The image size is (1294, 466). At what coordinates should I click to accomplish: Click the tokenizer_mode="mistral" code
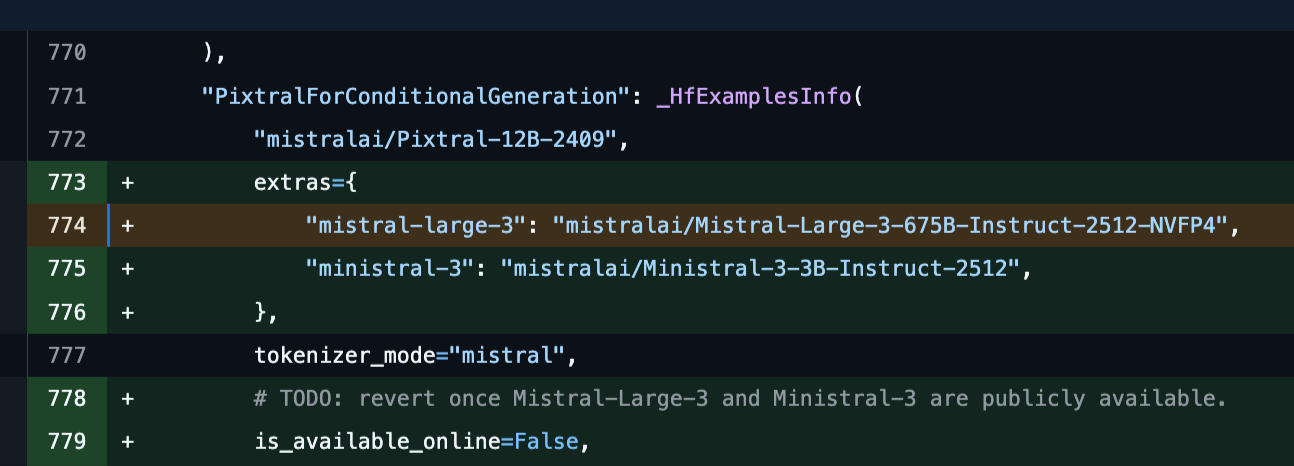(x=411, y=355)
